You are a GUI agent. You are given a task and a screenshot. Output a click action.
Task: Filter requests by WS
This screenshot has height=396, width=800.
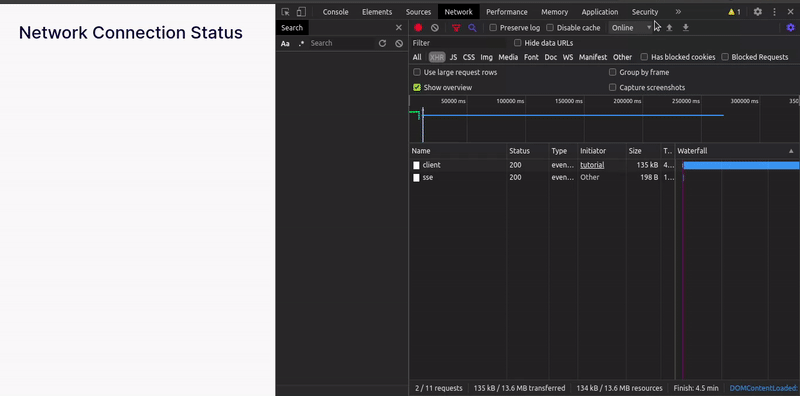[568, 57]
